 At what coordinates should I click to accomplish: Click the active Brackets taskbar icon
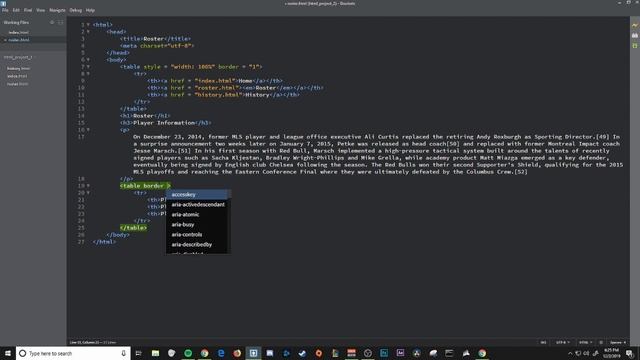click(253, 353)
